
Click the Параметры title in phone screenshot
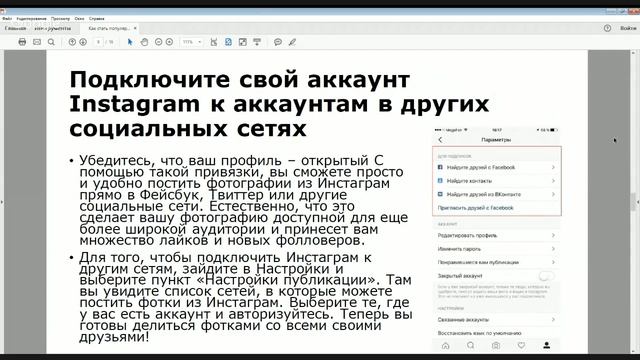pyautogui.click(x=496, y=140)
